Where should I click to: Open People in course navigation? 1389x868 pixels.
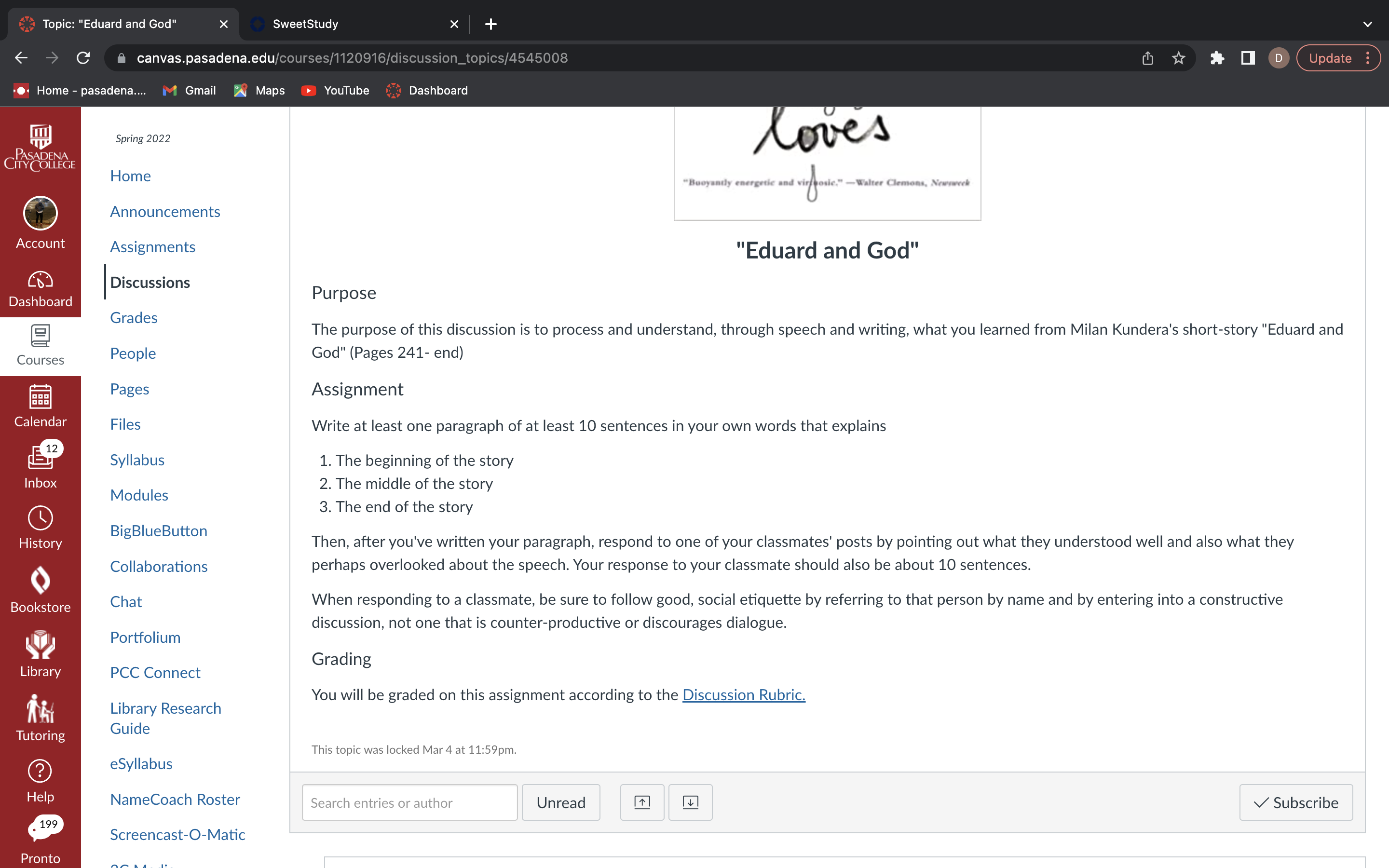pos(133,353)
